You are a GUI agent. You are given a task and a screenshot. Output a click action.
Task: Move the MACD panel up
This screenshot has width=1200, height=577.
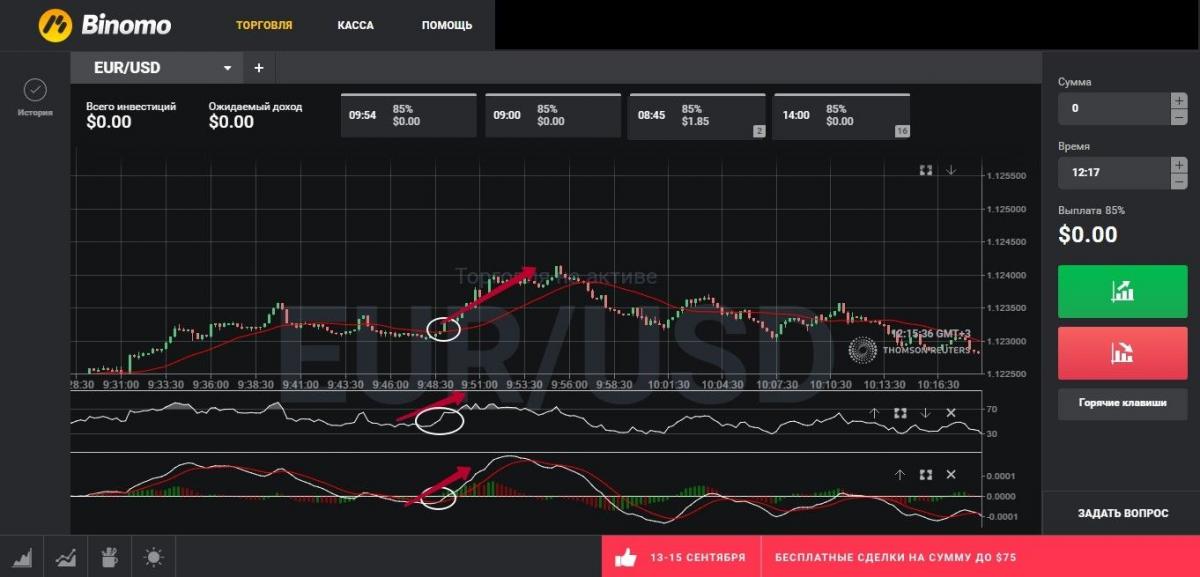(x=899, y=474)
